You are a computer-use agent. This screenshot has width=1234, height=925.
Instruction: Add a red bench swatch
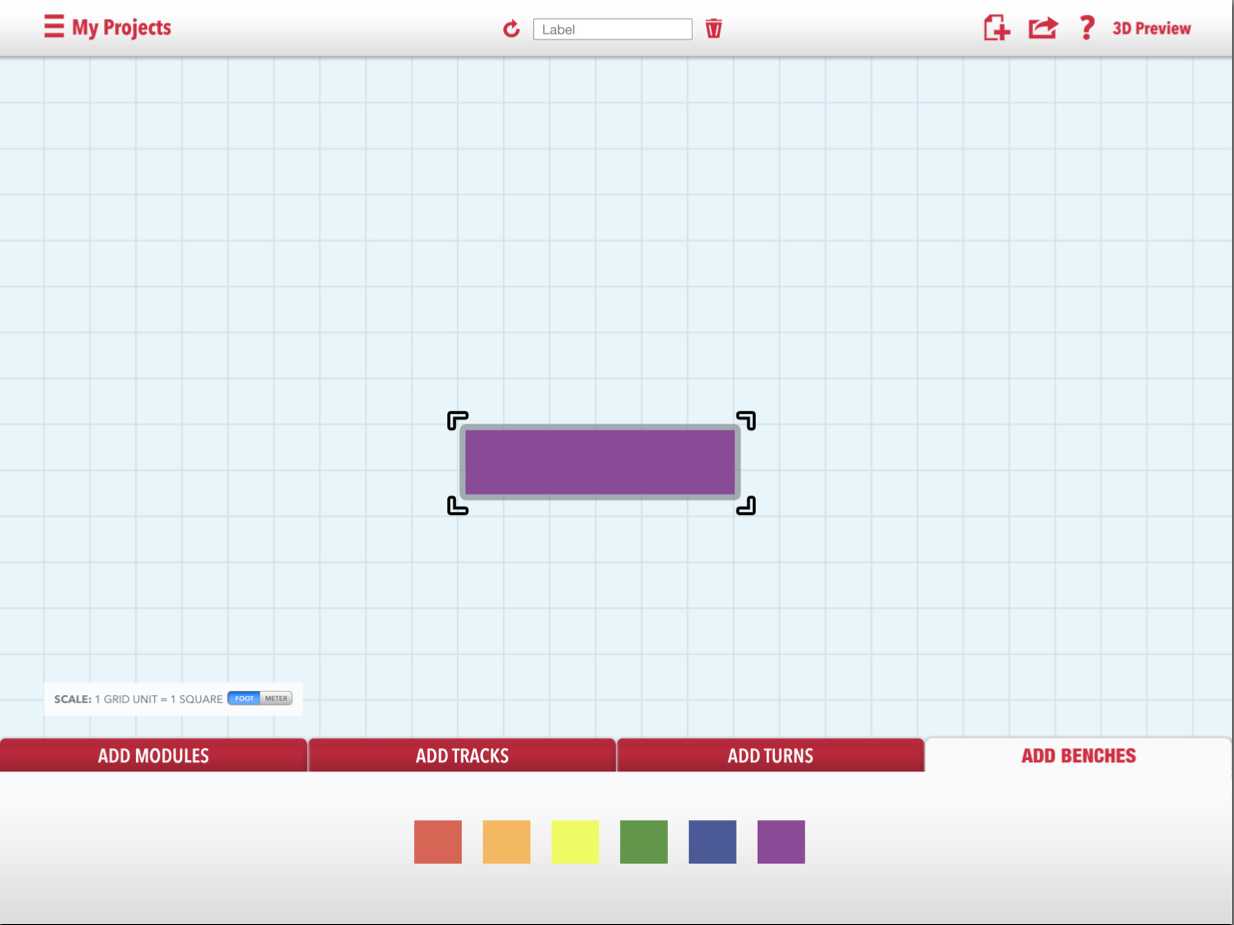[438, 842]
